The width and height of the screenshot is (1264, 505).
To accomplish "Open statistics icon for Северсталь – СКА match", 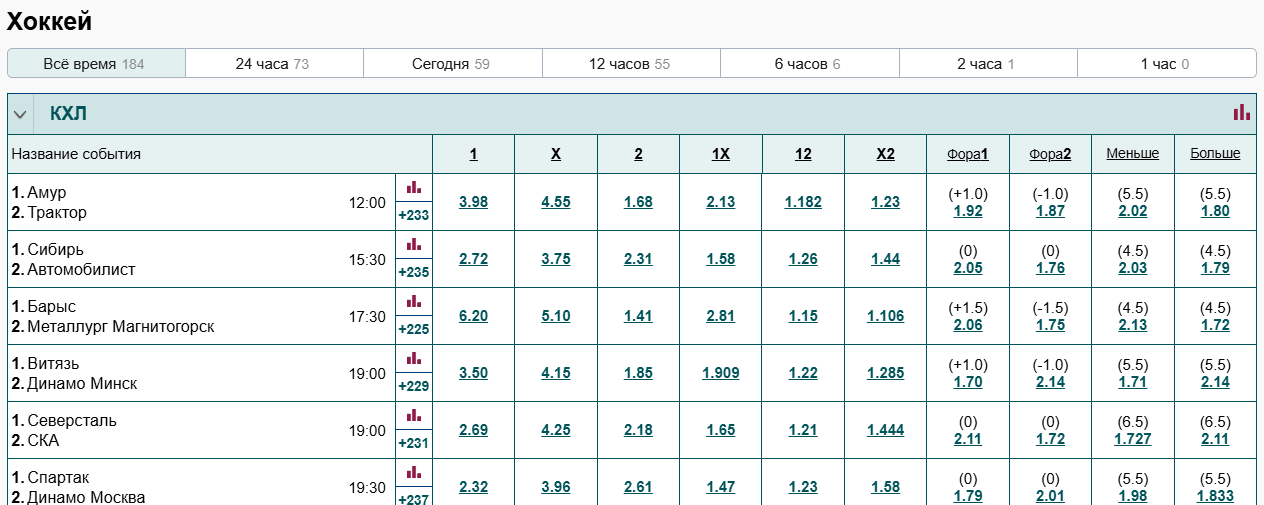I will (x=414, y=415).
